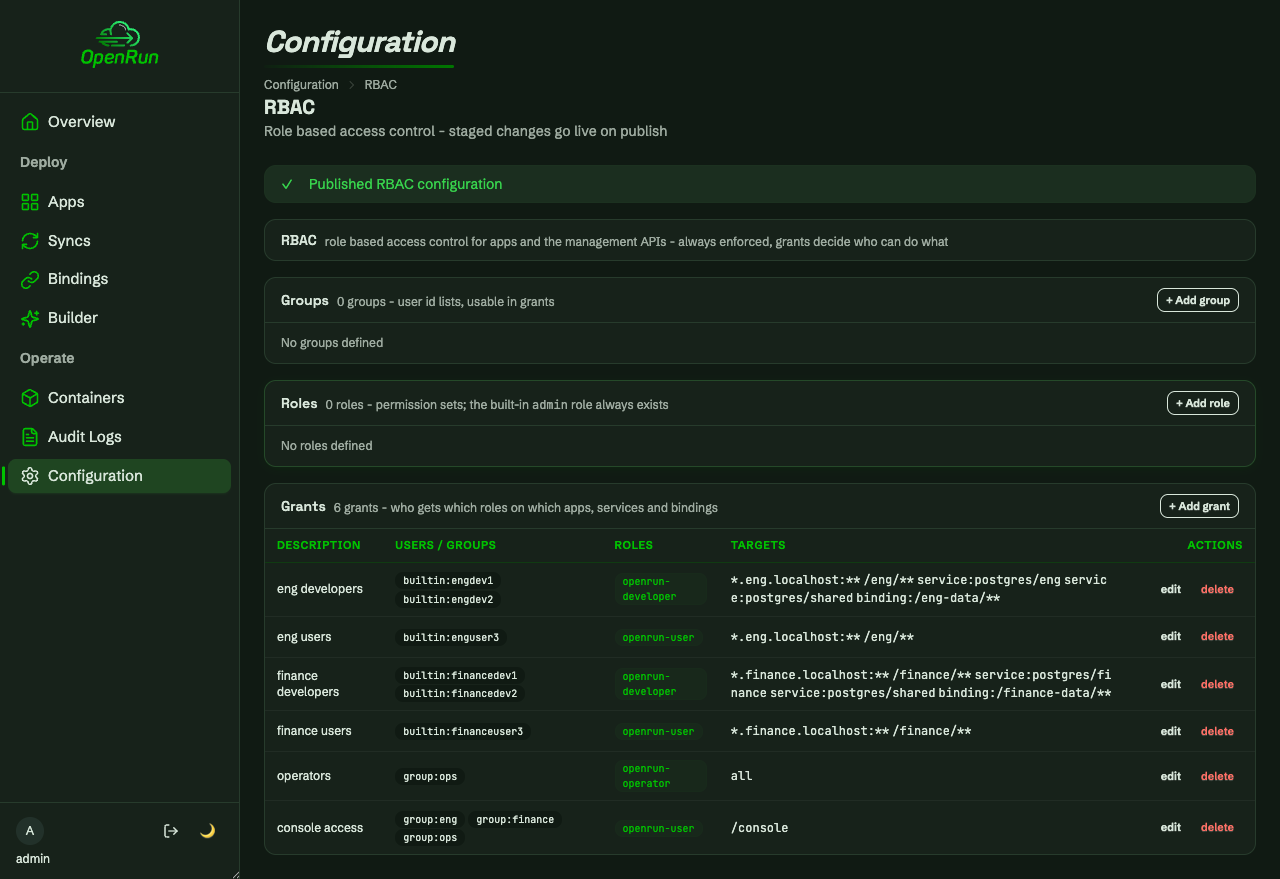Go to Syncs in sidebar
The width and height of the screenshot is (1280, 879).
(x=120, y=241)
